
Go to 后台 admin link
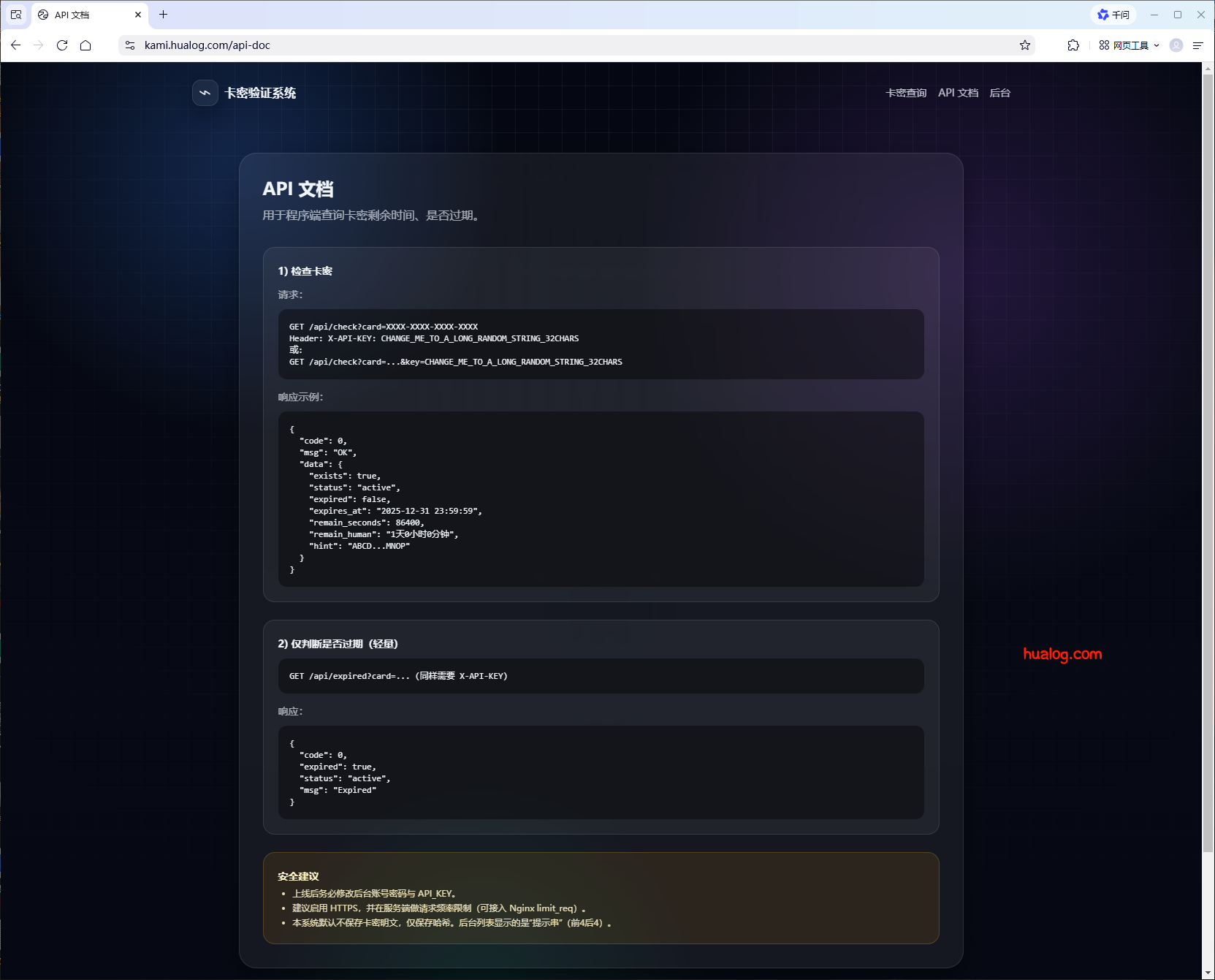[x=999, y=93]
